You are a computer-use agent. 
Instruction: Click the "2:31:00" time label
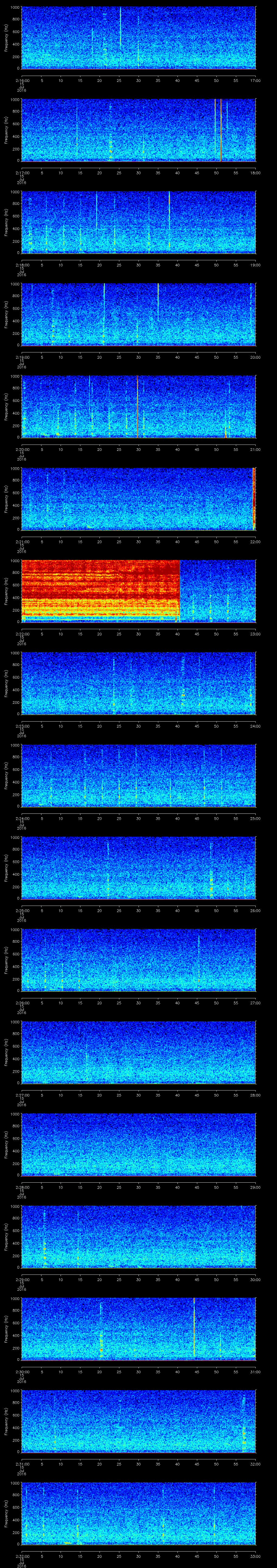(22, 1464)
